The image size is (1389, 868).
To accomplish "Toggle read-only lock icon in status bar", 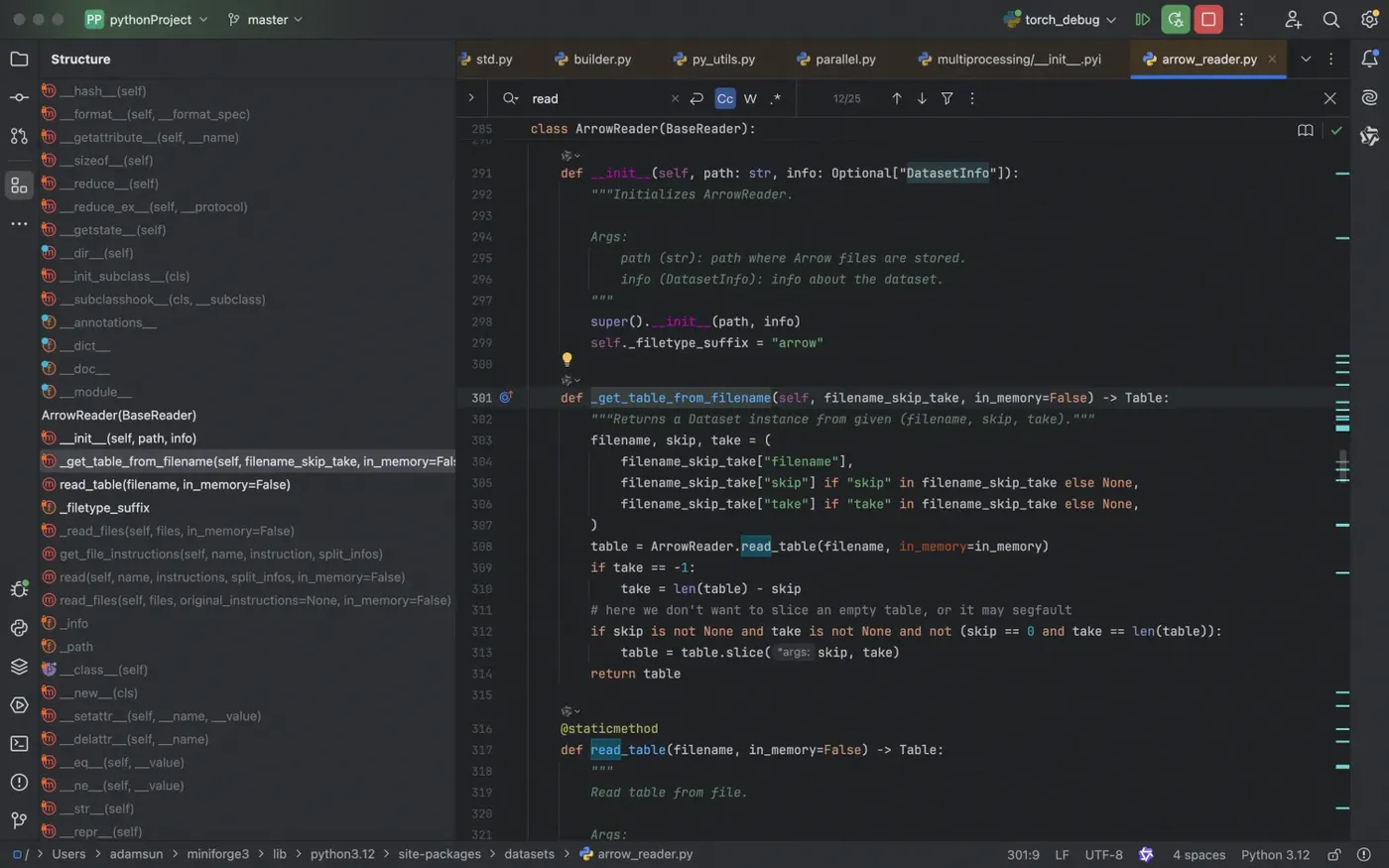I will tap(1334, 854).
